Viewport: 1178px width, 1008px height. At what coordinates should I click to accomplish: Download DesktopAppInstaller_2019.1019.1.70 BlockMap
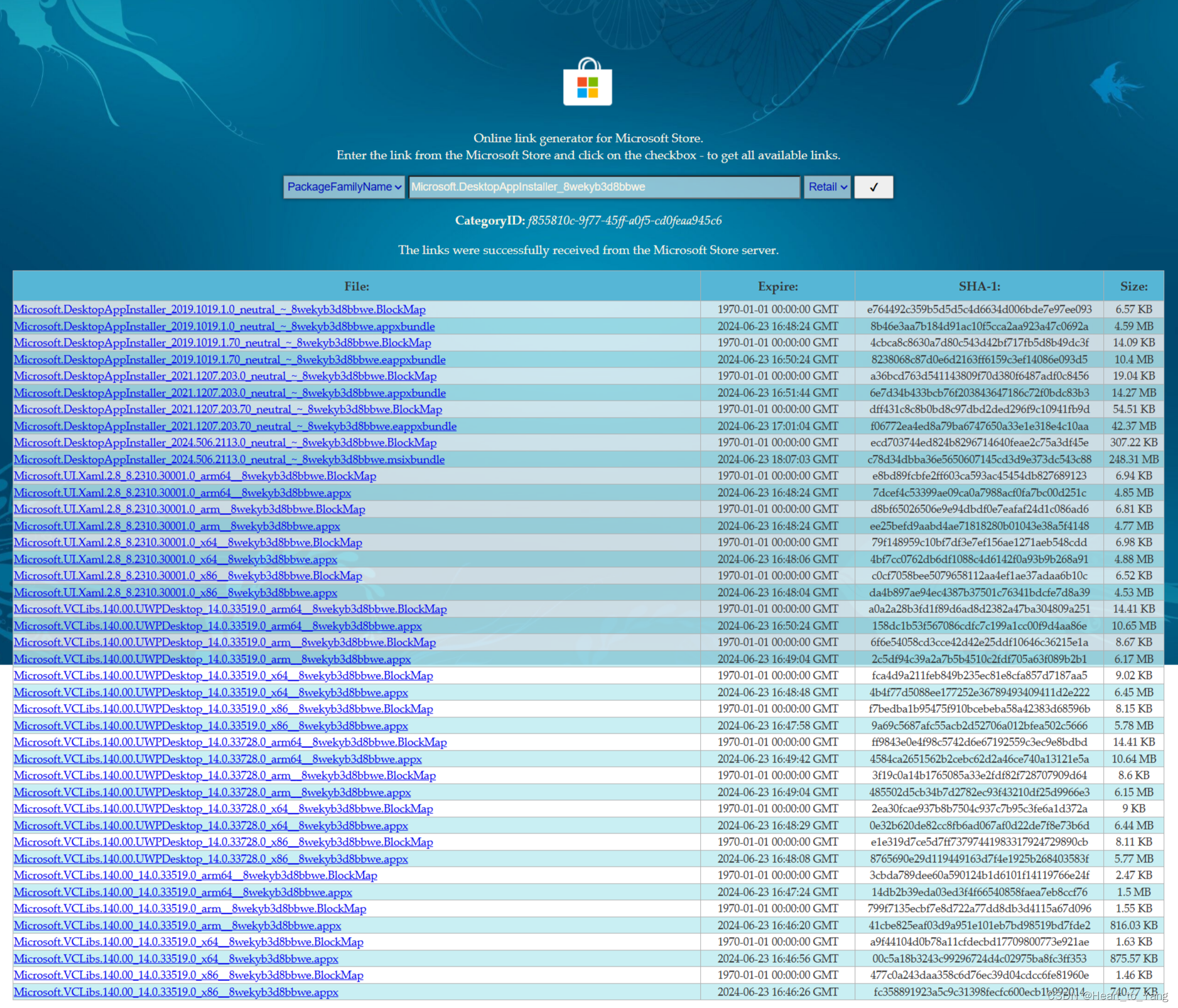(222, 343)
